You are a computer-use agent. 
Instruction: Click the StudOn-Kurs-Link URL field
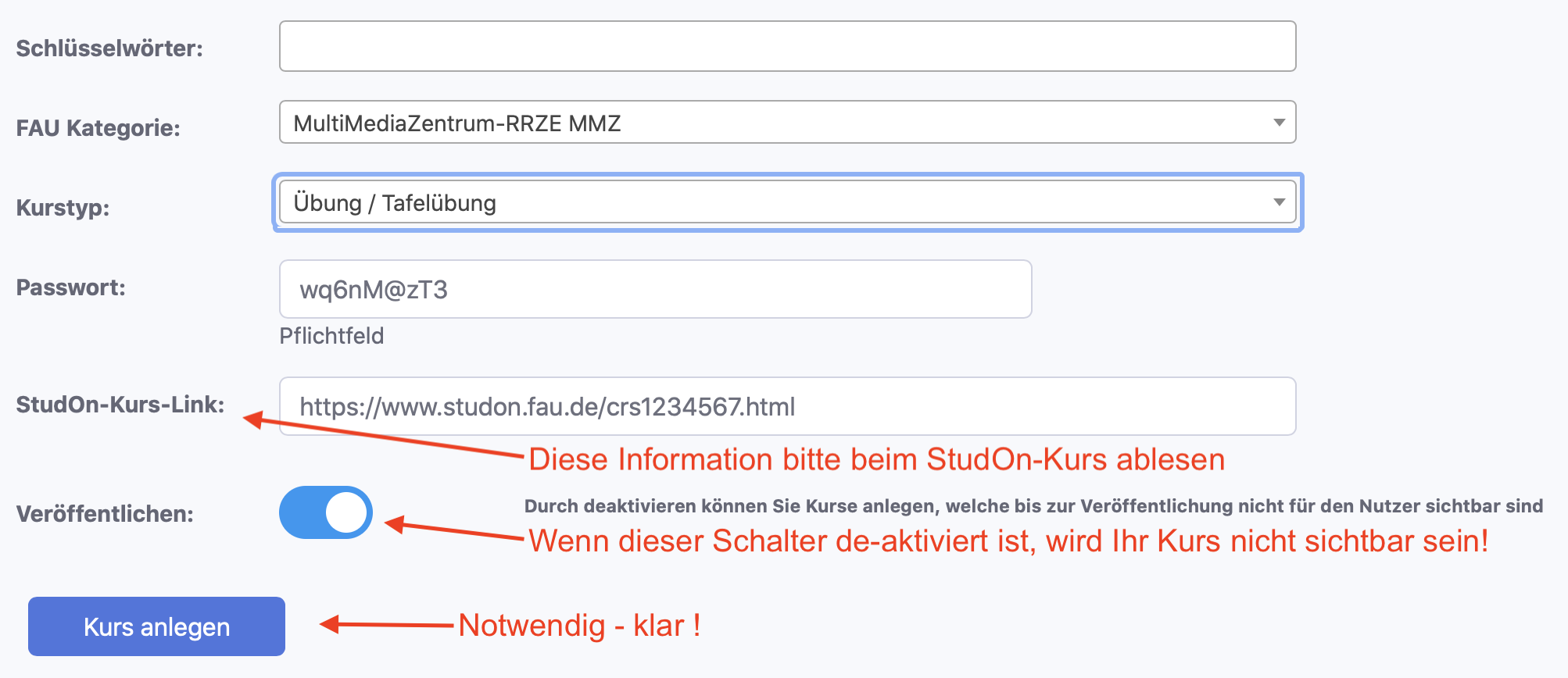(x=787, y=407)
